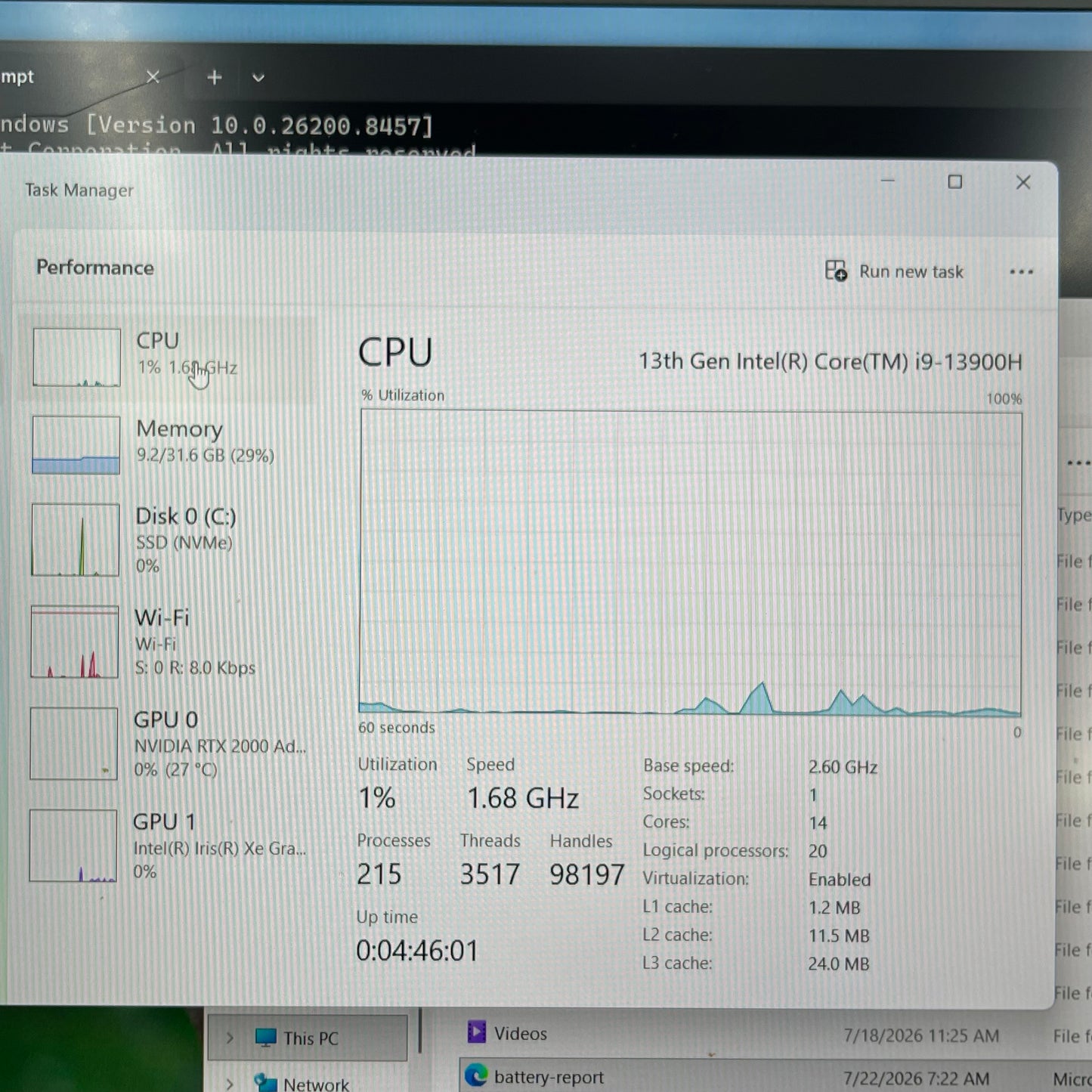Click the Base speed value 2.60 GHz

coord(843,767)
